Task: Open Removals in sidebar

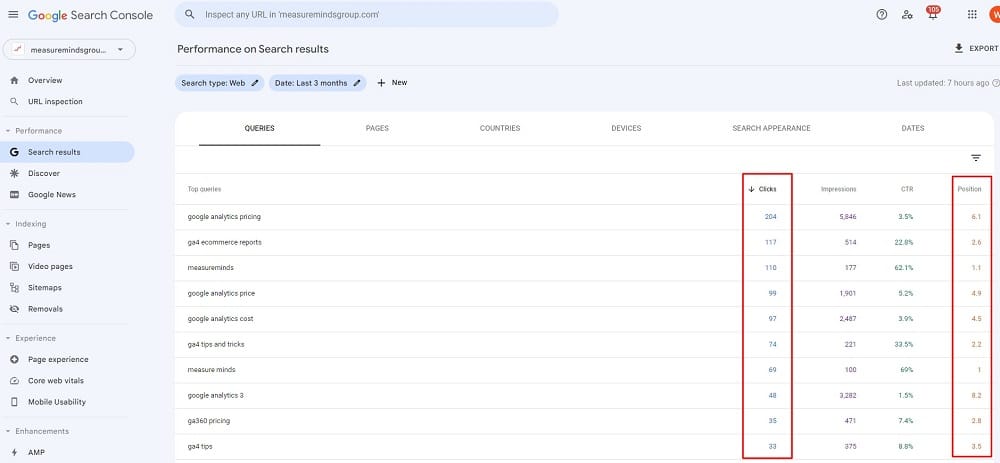Action: (x=45, y=309)
